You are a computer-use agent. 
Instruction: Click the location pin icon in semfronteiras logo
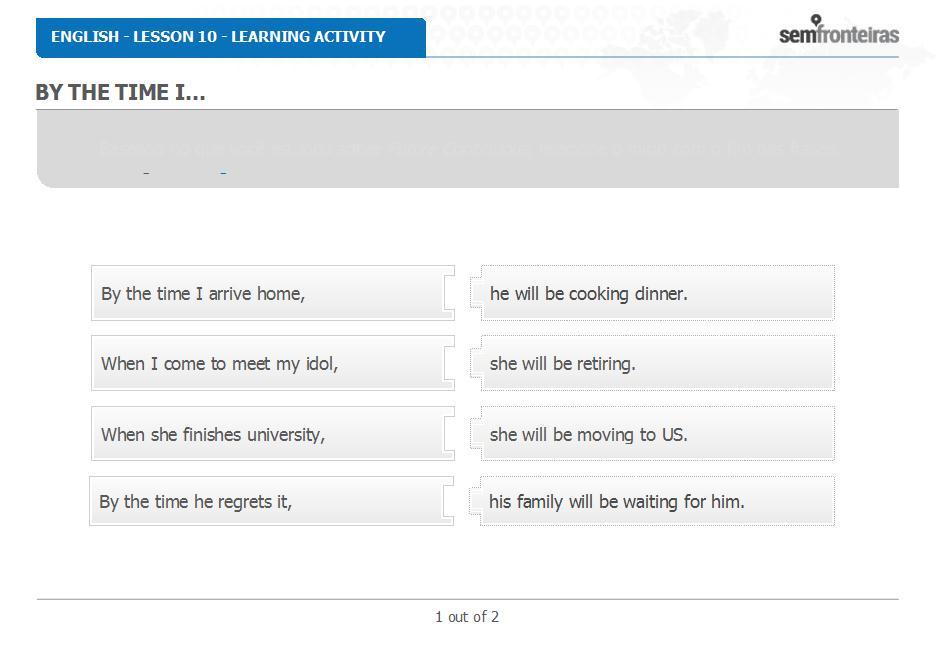pos(815,20)
